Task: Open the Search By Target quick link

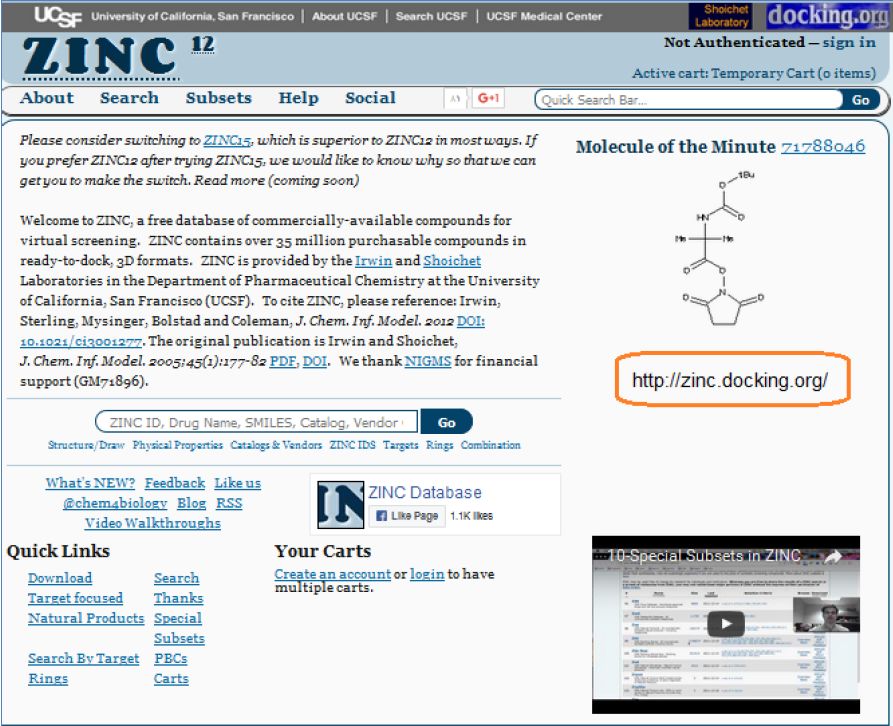Action: (84, 659)
